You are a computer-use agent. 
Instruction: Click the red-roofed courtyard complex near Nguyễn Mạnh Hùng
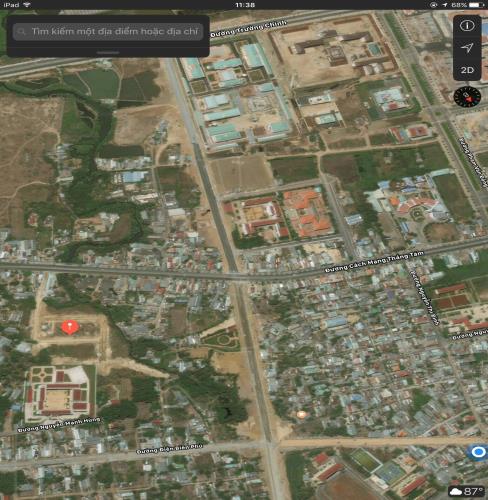58,394
